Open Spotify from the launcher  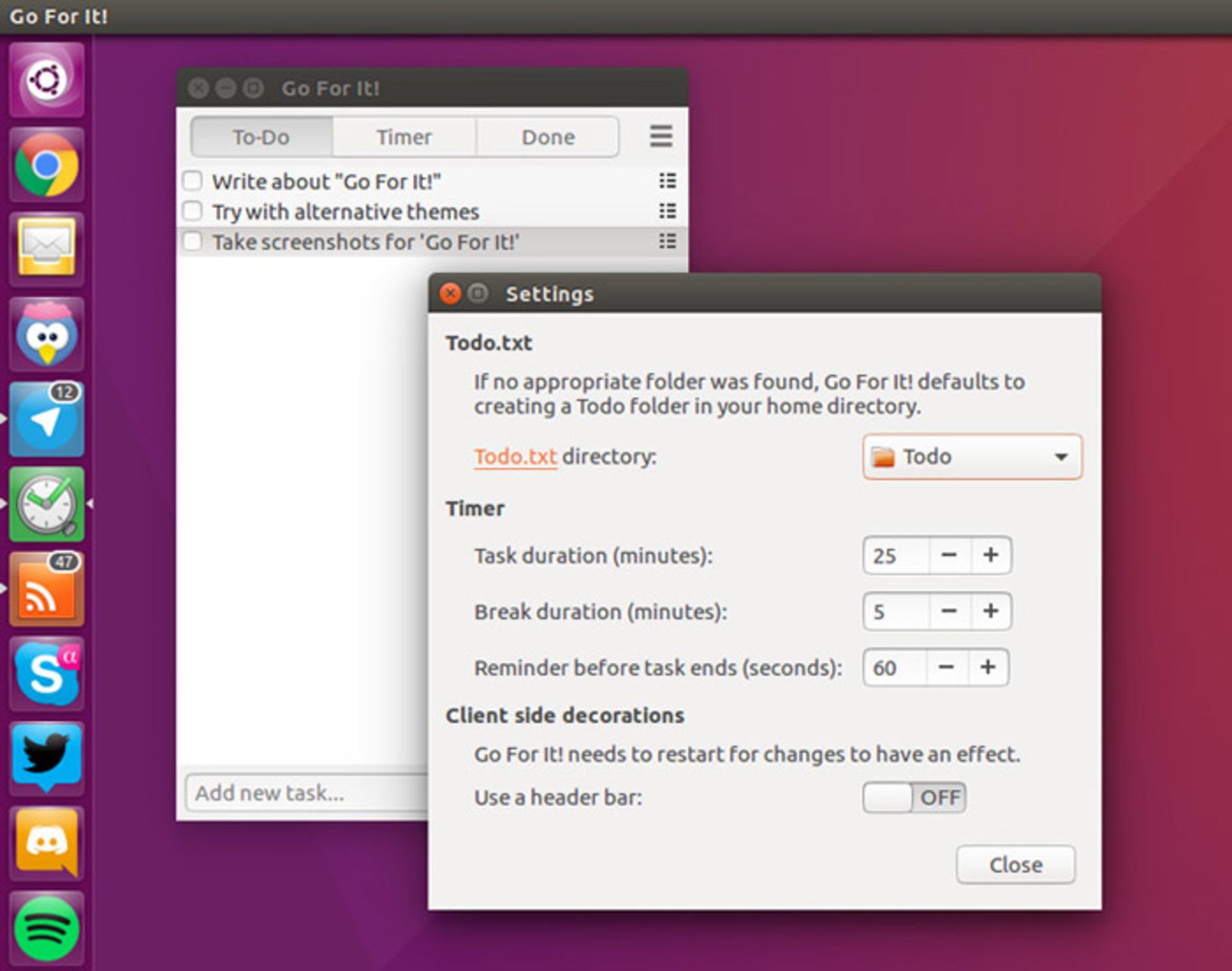tap(47, 927)
